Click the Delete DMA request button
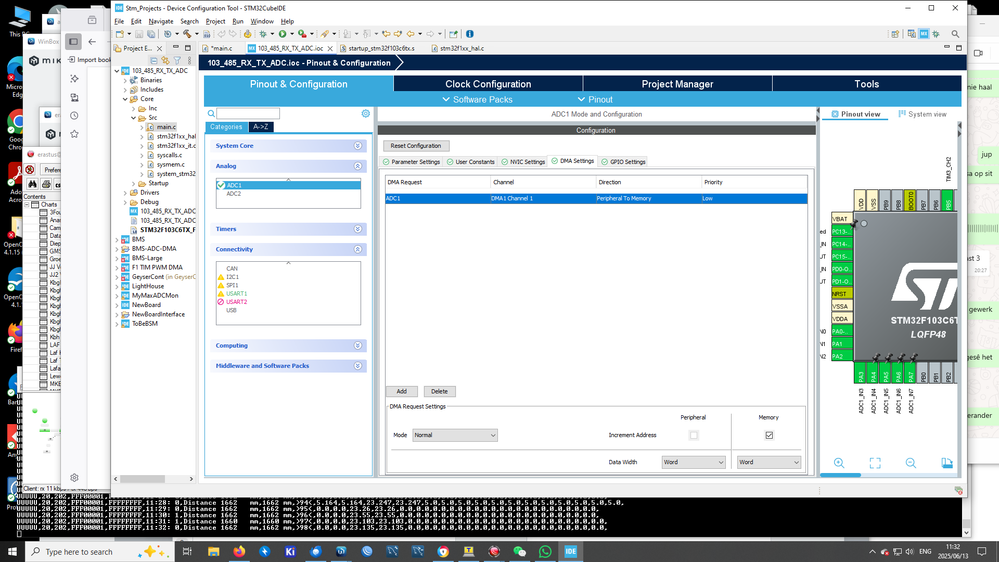Image resolution: width=999 pixels, height=562 pixels. [x=439, y=391]
